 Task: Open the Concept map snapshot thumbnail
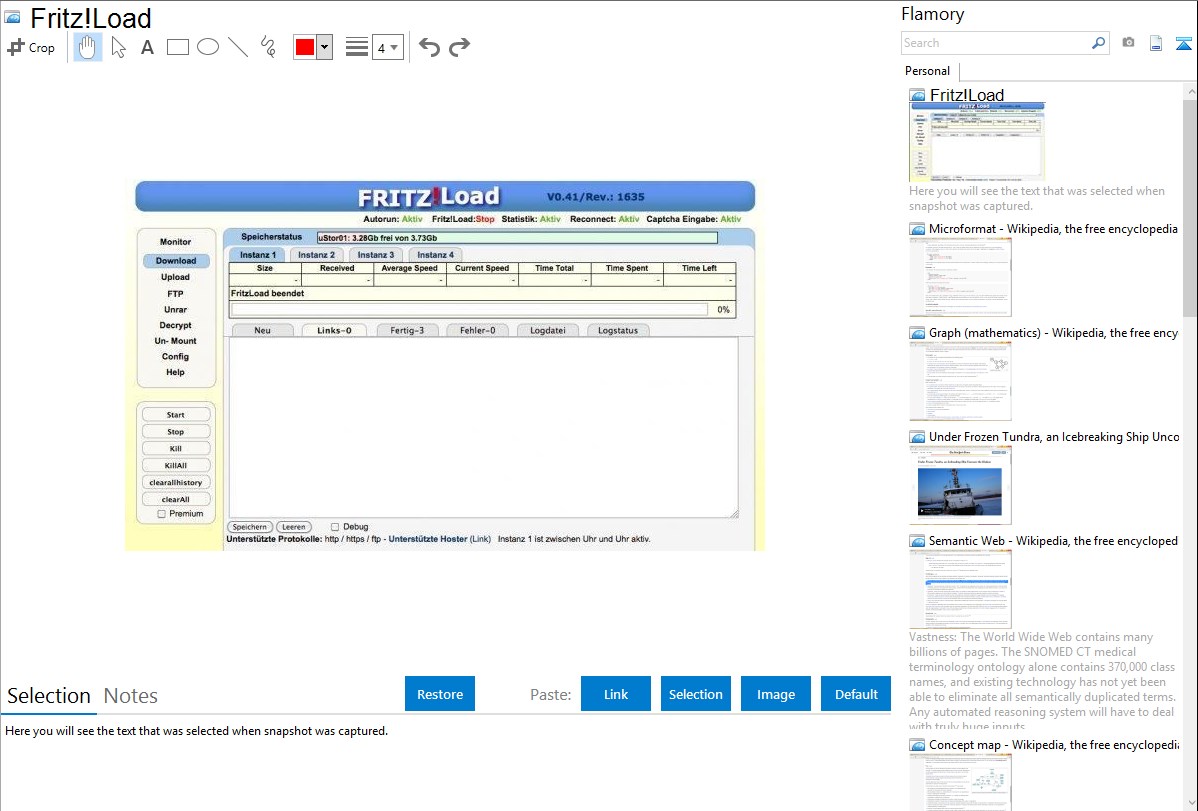[x=960, y=781]
